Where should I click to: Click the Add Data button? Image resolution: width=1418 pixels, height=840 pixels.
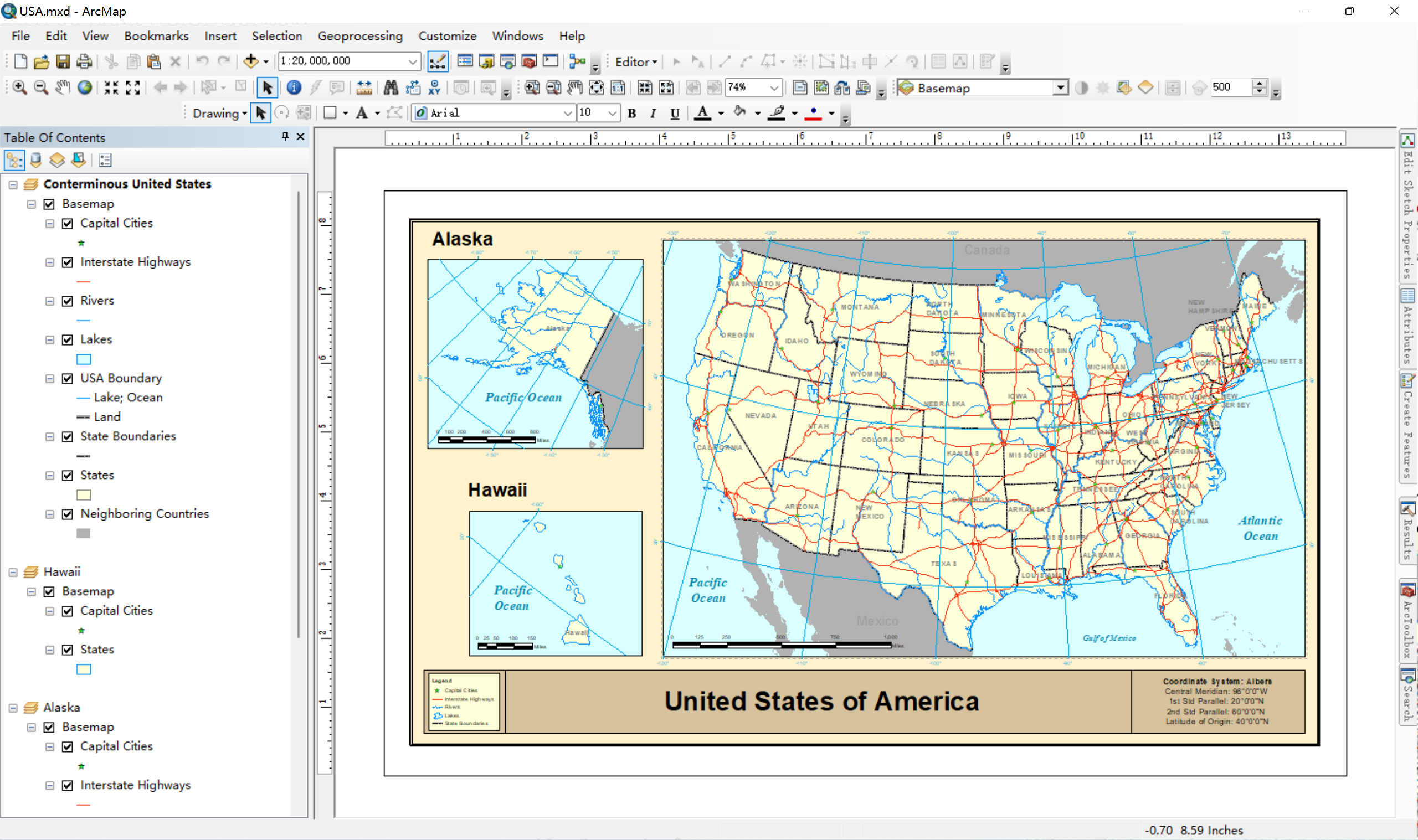pos(251,61)
